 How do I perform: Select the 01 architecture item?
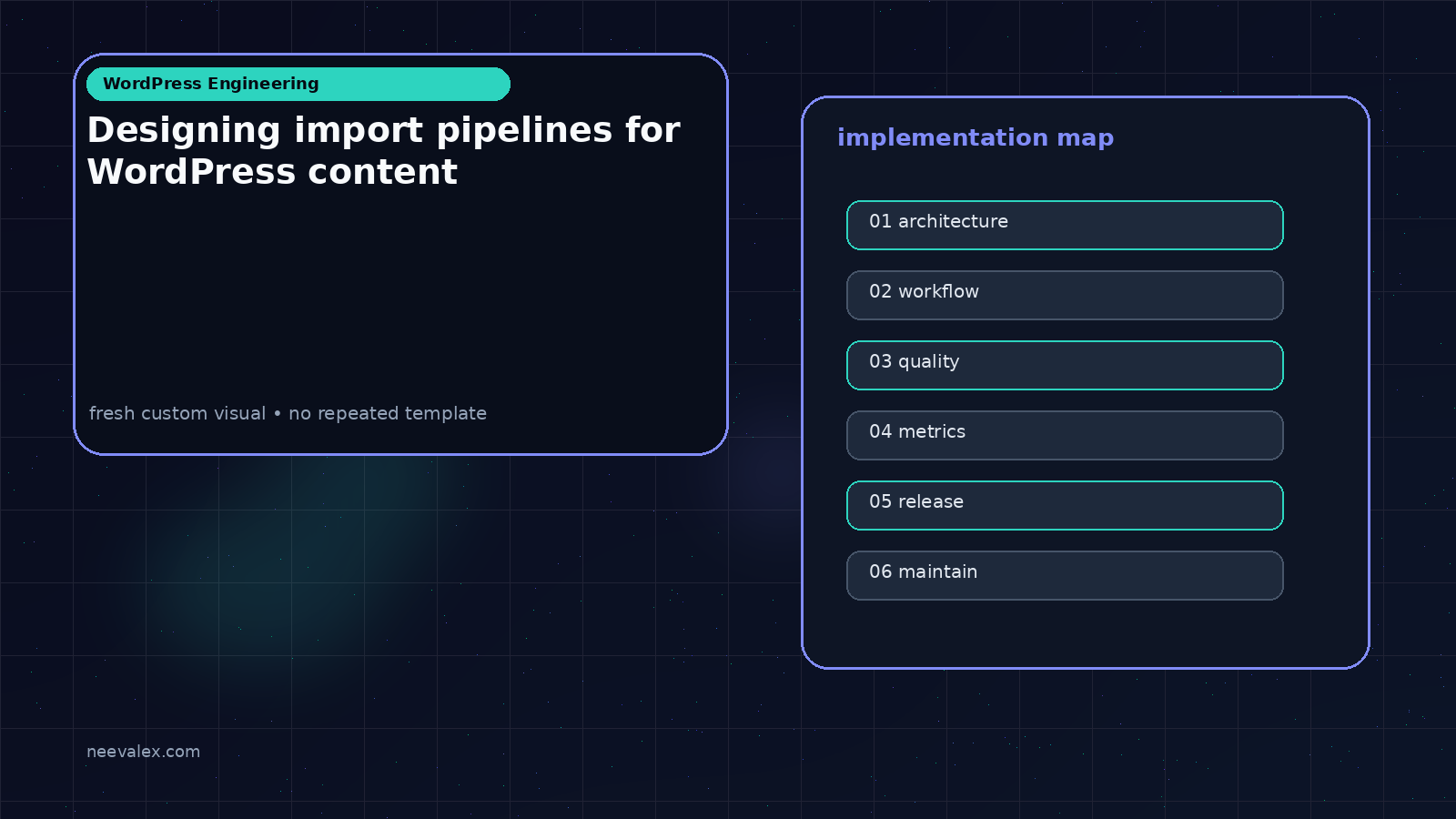1065,225
